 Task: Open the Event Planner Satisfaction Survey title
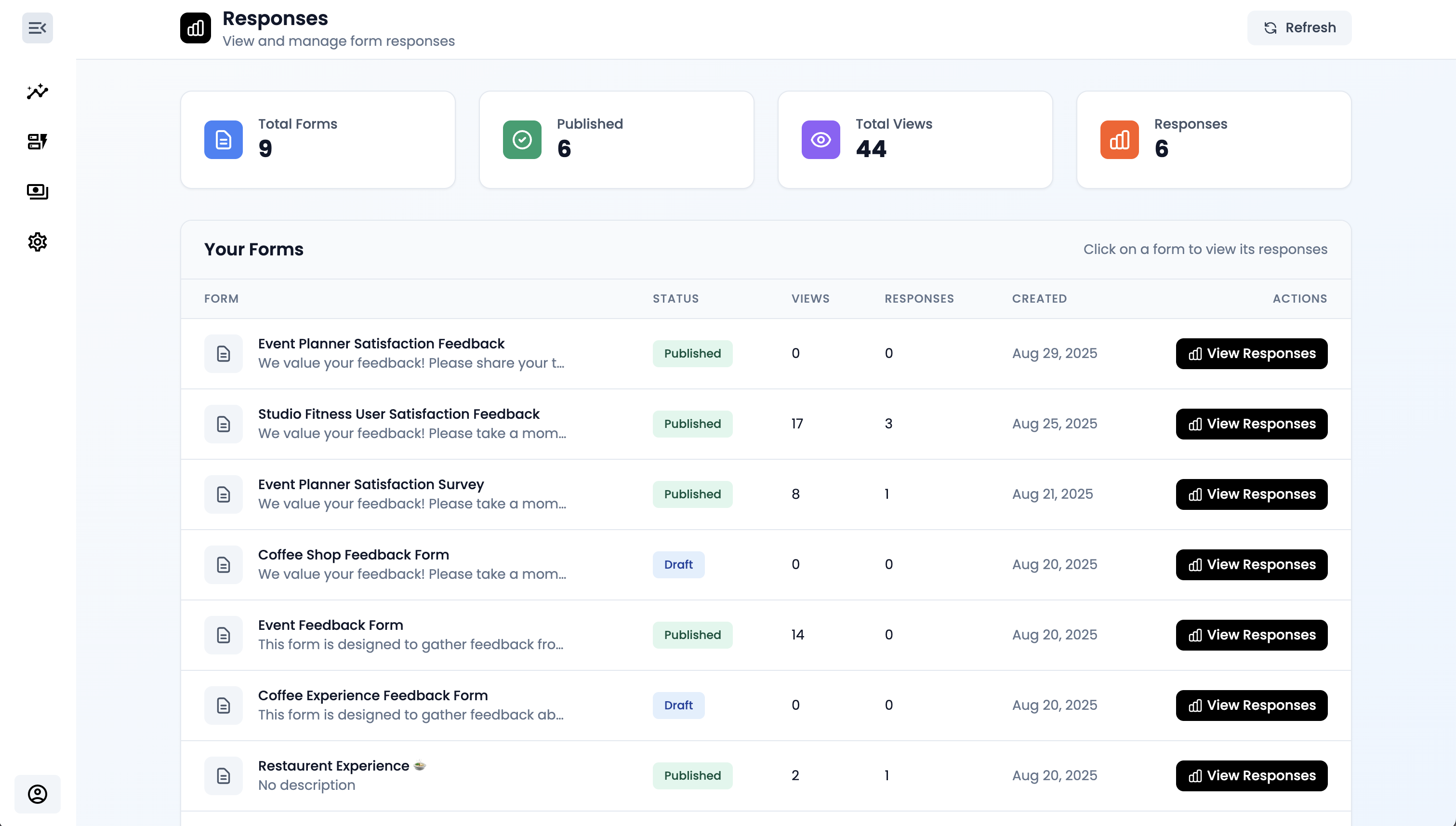click(x=371, y=484)
